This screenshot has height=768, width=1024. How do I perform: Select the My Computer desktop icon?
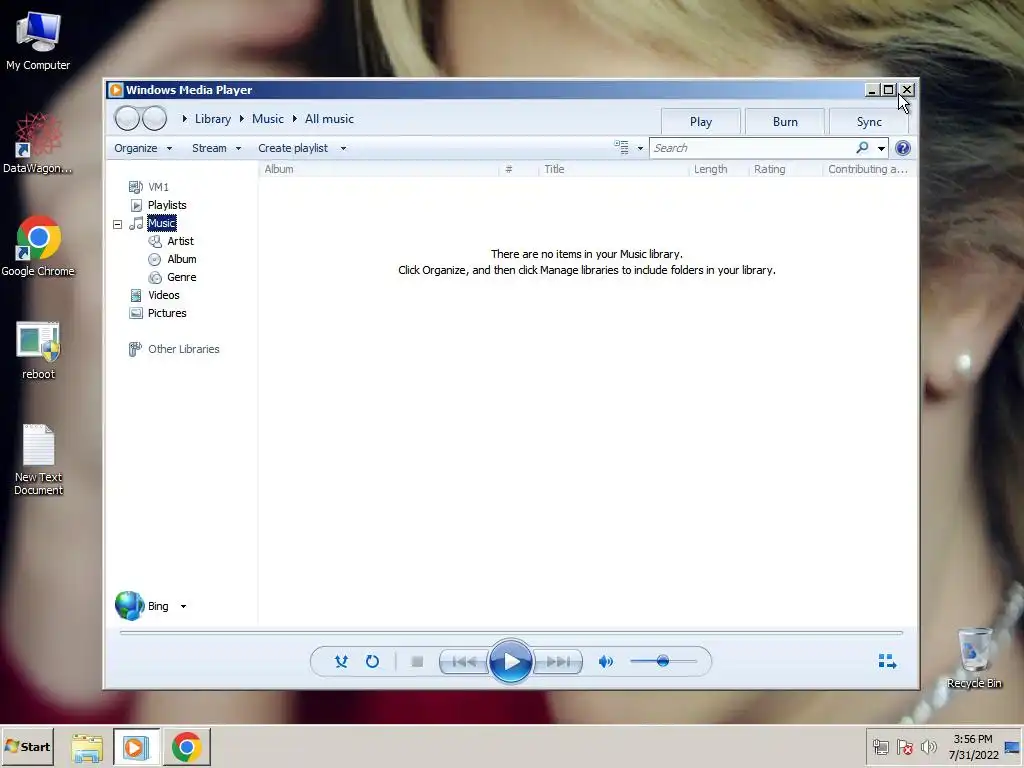(38, 41)
